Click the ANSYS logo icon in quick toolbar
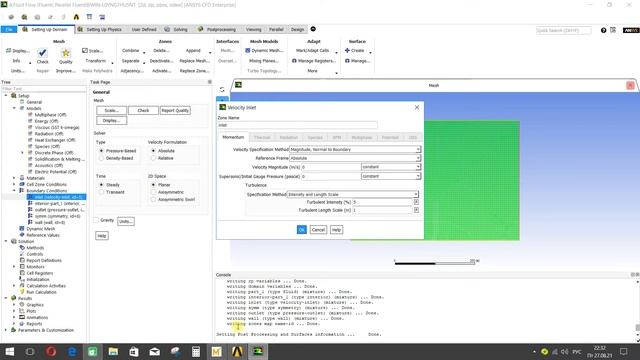This screenshot has height=360, width=640. (x=76, y=17)
